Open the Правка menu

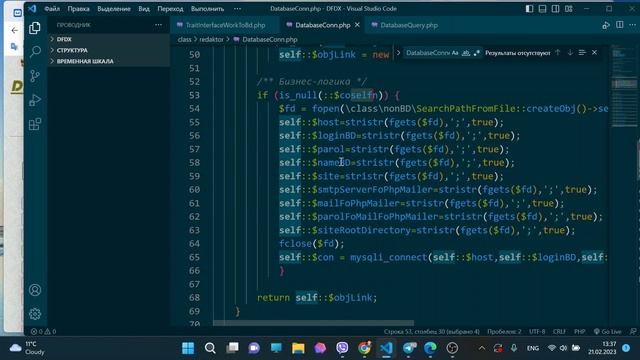78,9
